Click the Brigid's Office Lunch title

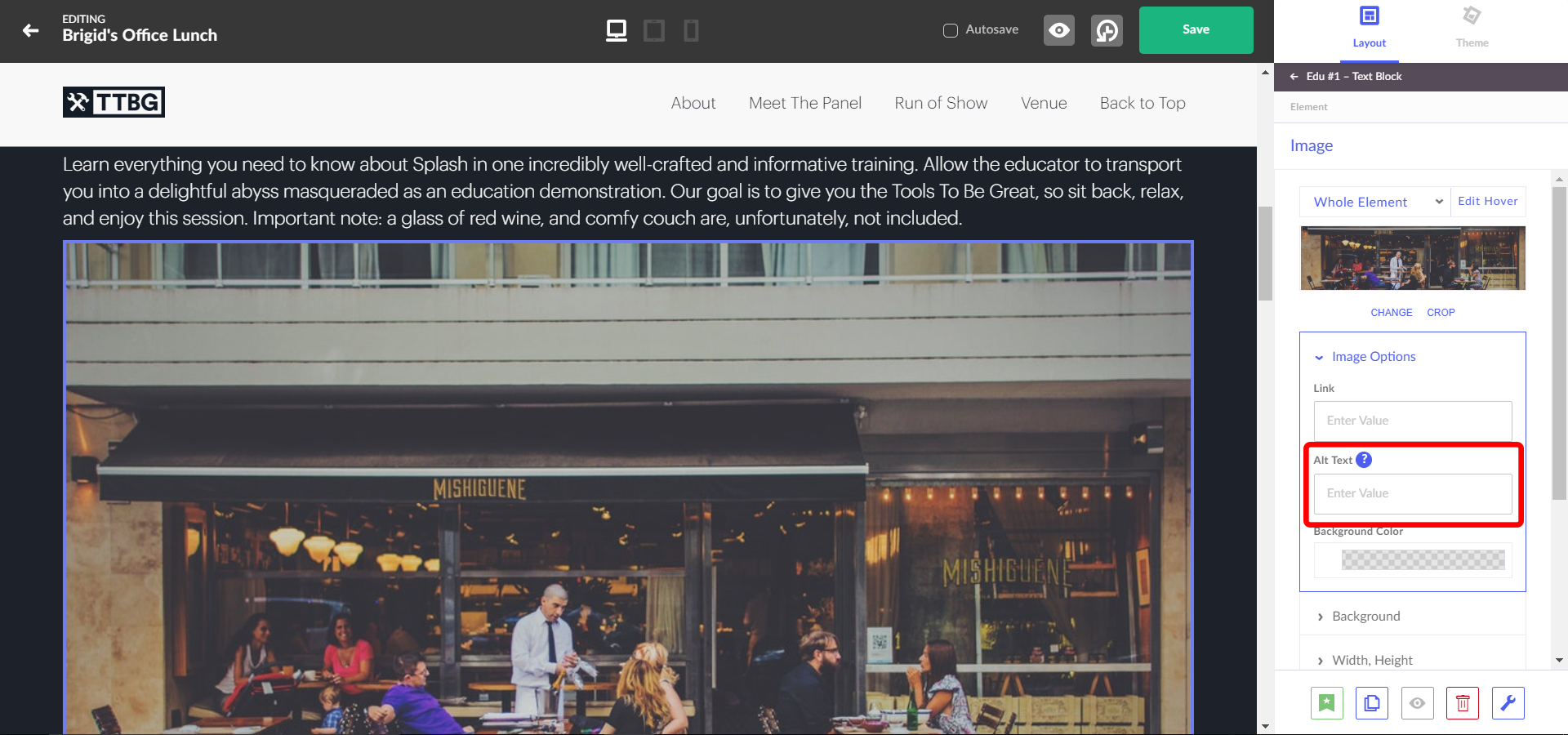click(x=140, y=35)
